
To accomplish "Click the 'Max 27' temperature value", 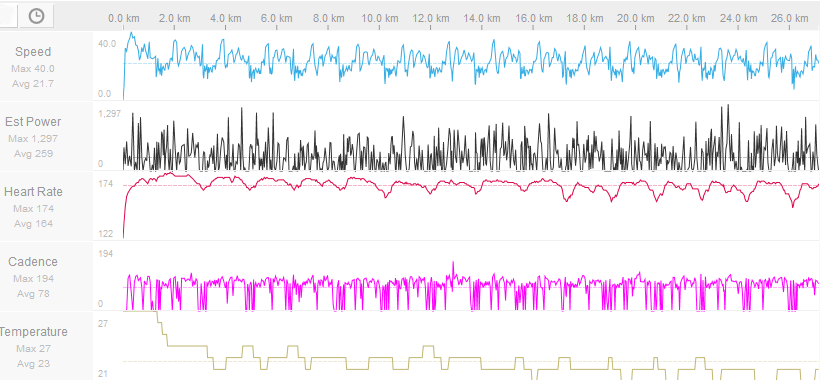I will point(33,349).
